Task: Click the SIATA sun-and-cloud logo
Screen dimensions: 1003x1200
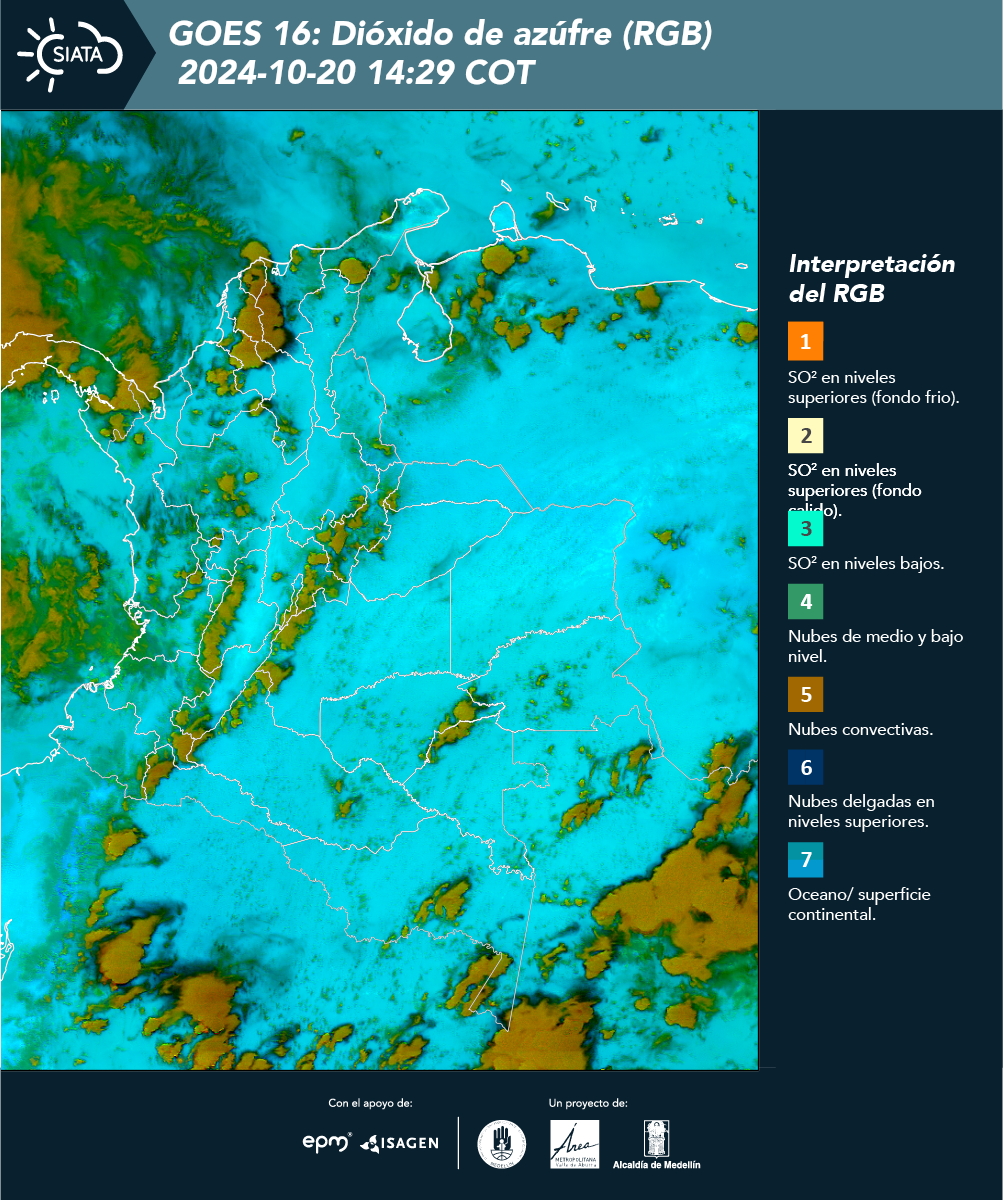Action: click(70, 53)
